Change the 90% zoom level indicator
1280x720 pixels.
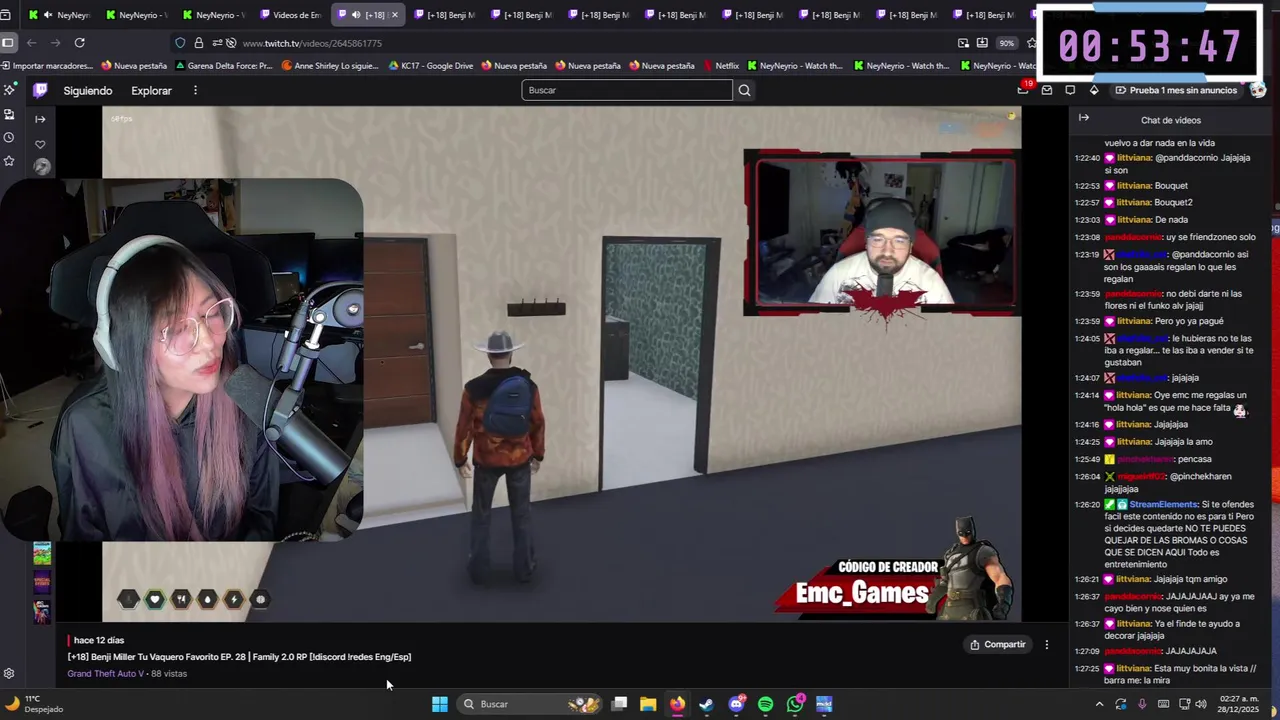[1007, 43]
